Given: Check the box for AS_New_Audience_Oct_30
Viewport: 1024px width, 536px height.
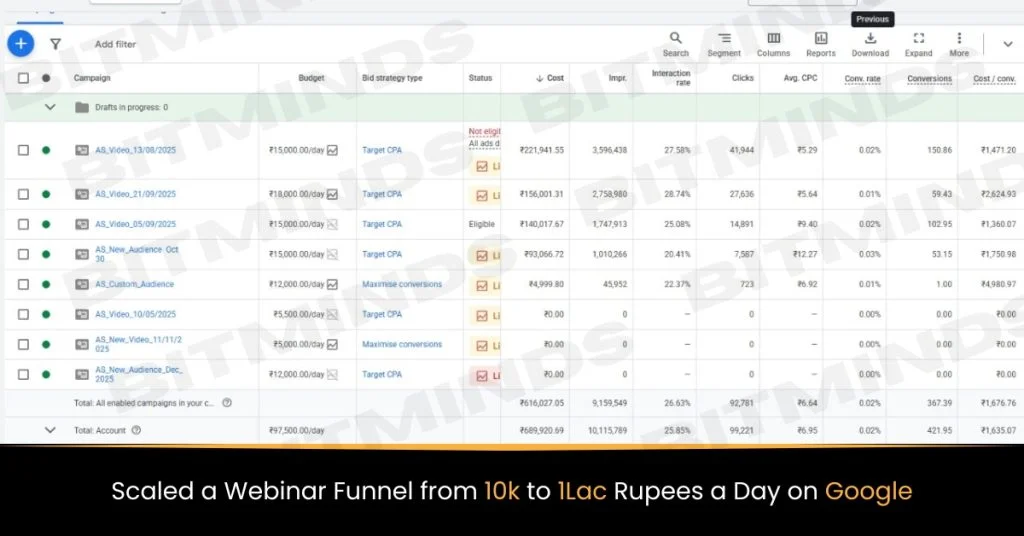Looking at the screenshot, I should [x=24, y=254].
